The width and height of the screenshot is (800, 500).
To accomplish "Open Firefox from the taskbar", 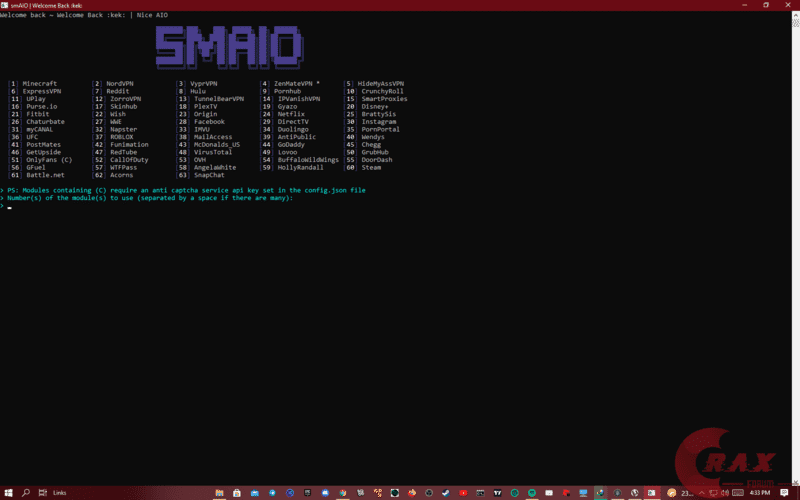I will click(412, 493).
